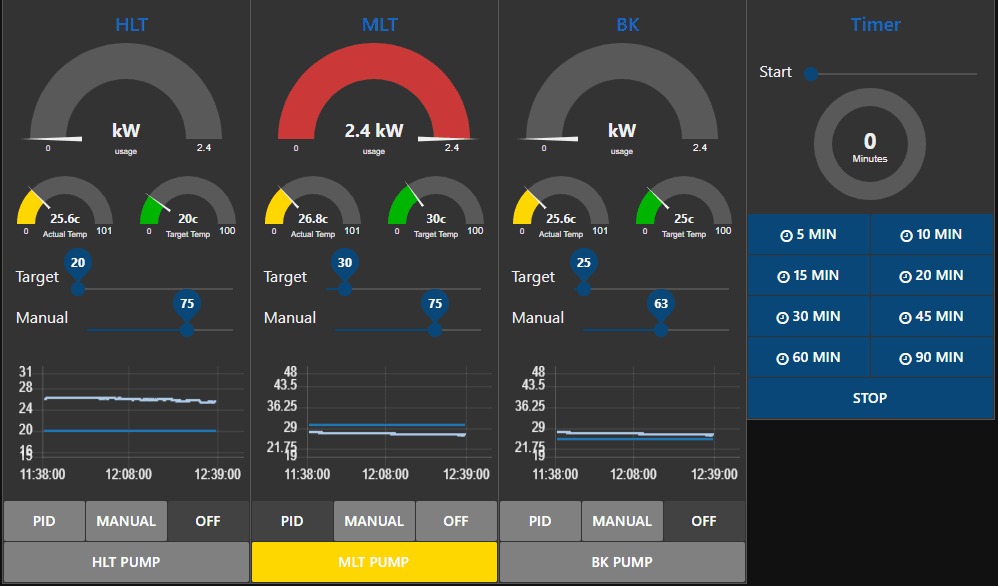Click the clock icon on 30 MIN
Viewport: 998px width, 586px height.
click(x=783, y=317)
